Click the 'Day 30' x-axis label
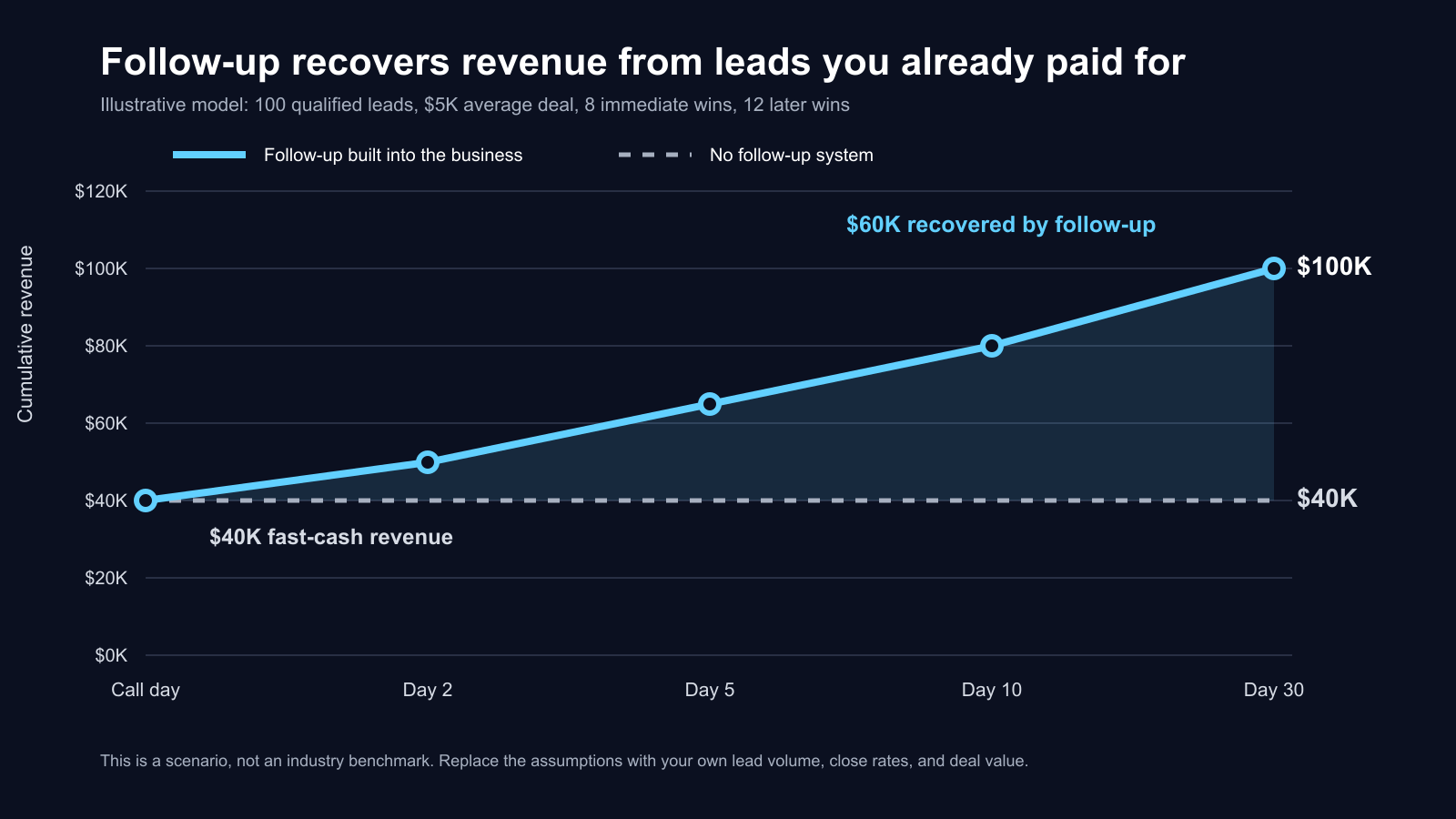This screenshot has width=1456, height=819. [x=1274, y=690]
